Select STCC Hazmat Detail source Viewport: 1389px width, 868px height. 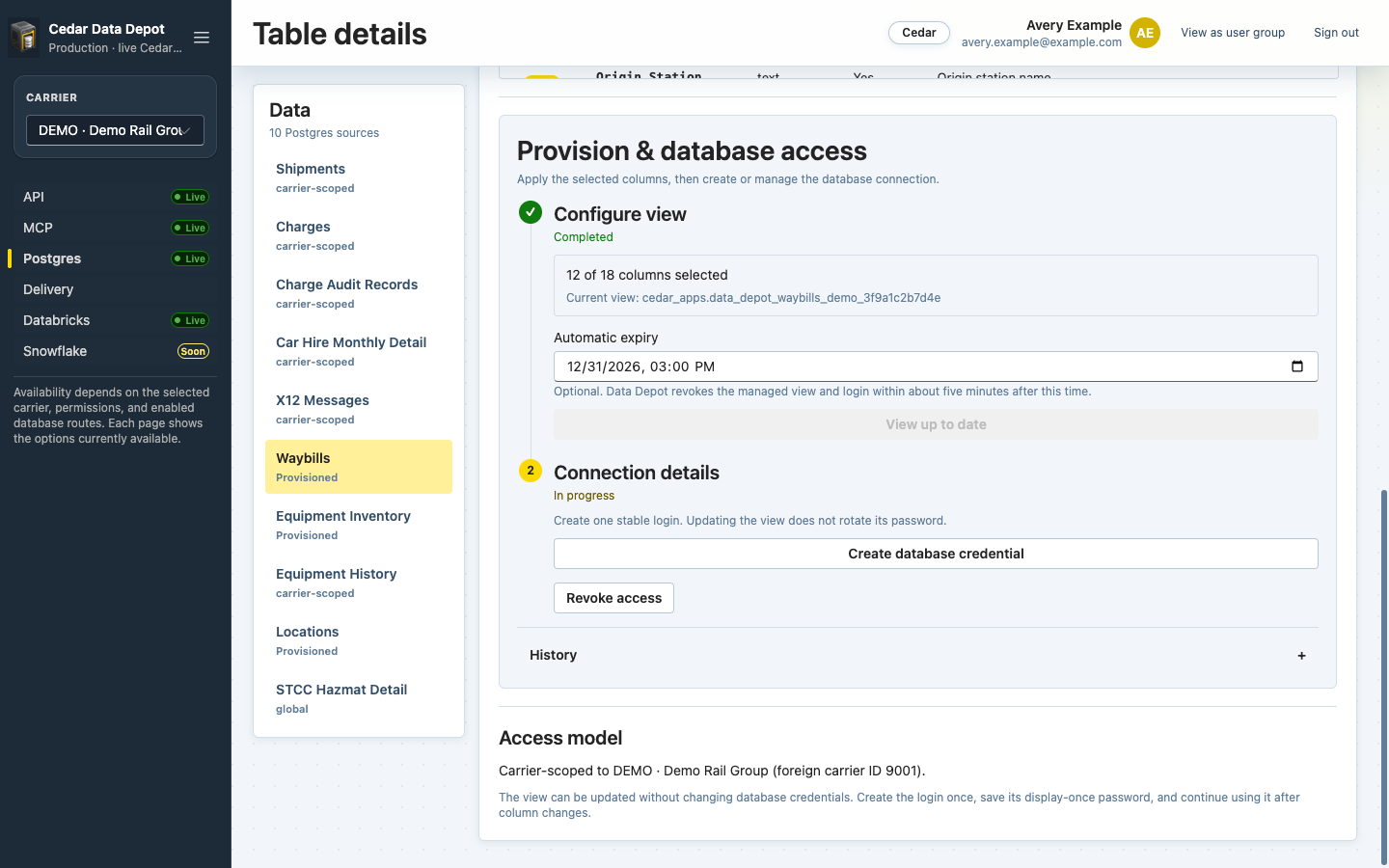tap(359, 698)
